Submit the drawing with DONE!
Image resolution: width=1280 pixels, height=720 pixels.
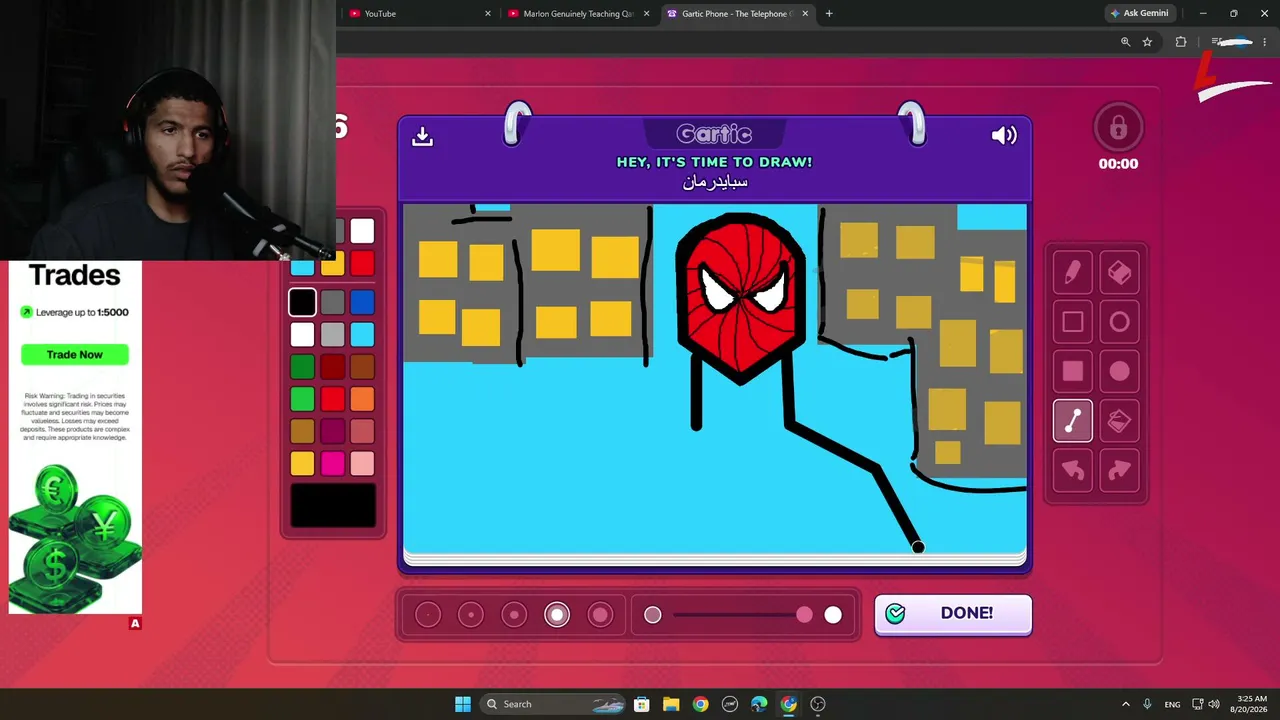[x=953, y=614]
